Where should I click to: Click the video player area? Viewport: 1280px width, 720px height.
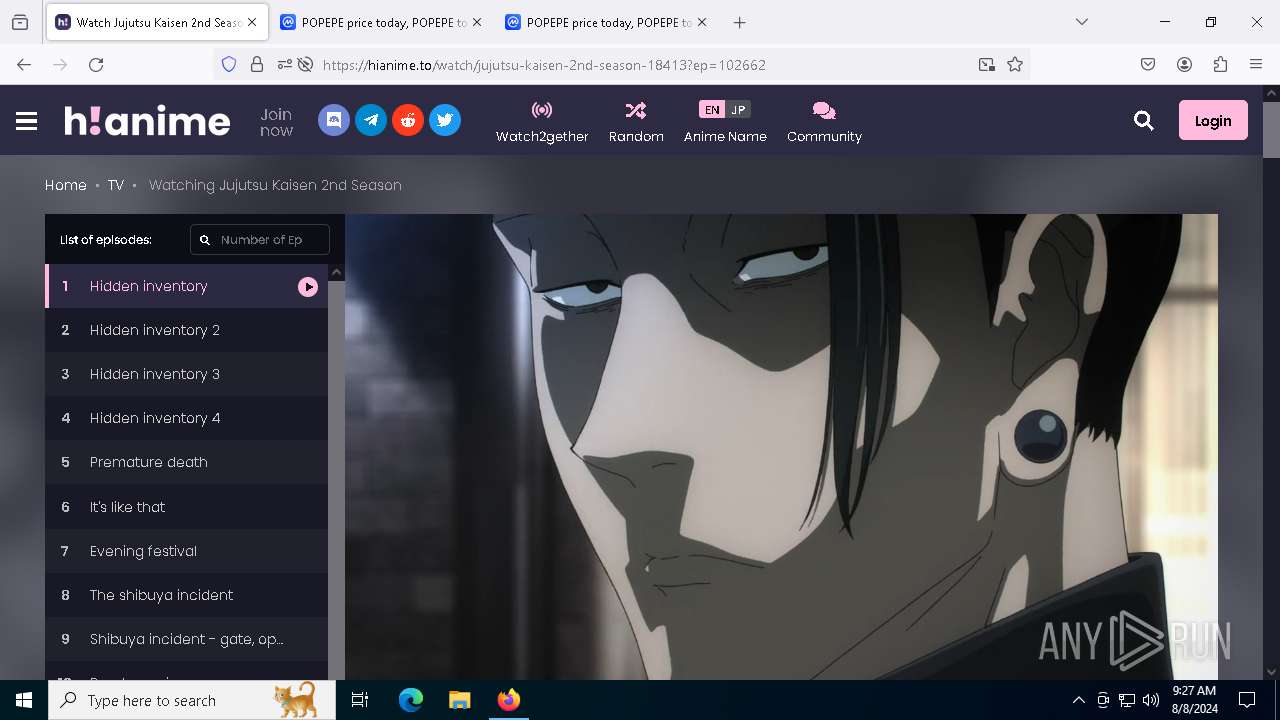click(781, 447)
